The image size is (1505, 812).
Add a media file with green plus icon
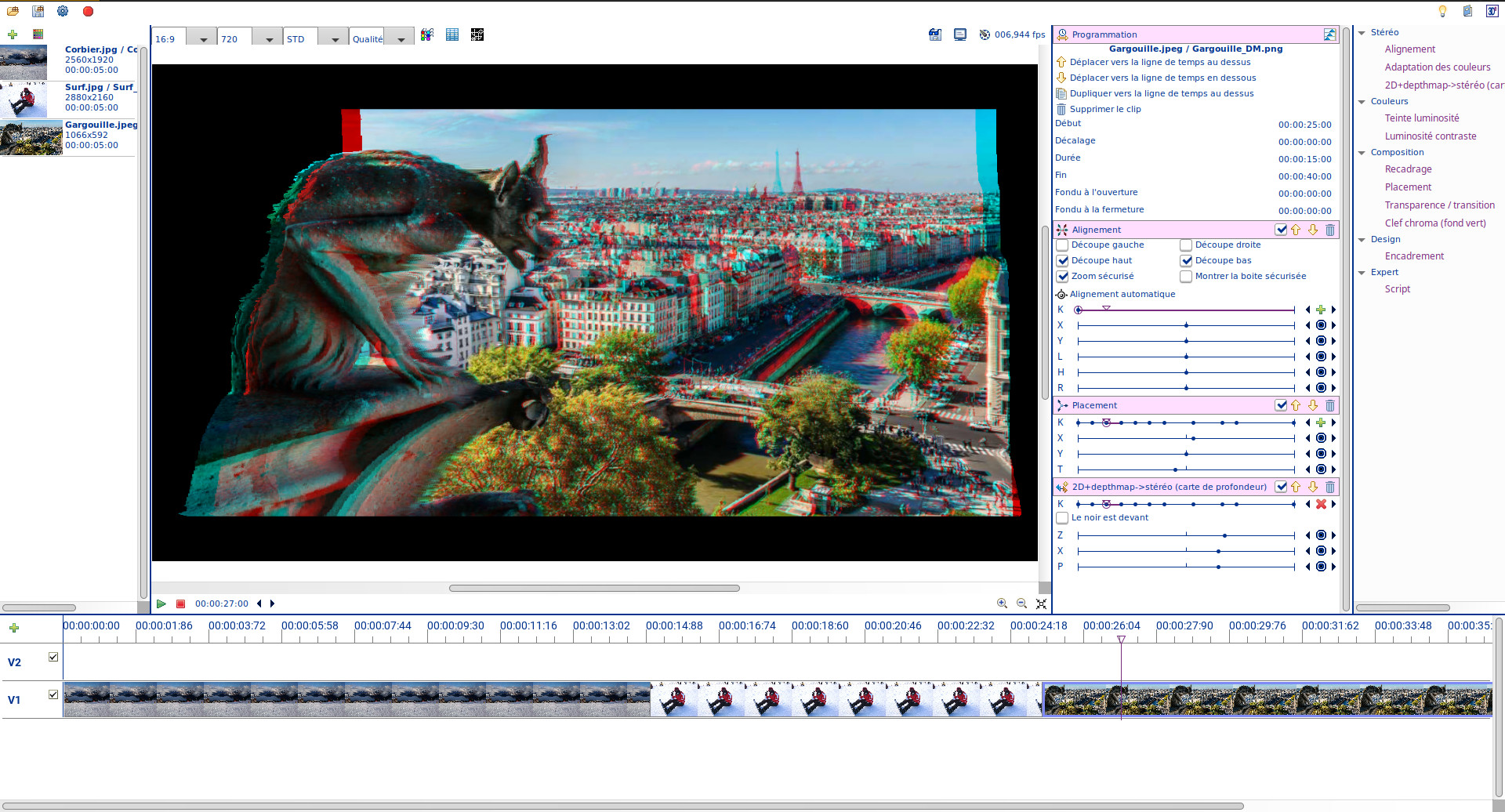tap(13, 34)
